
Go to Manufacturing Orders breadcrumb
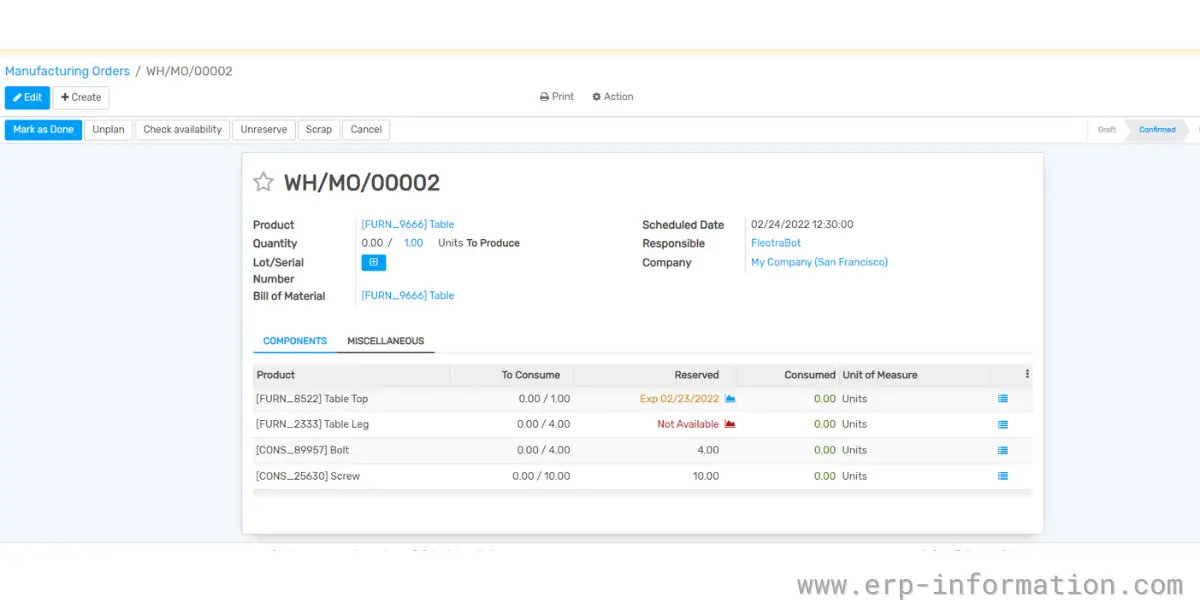[x=67, y=72]
